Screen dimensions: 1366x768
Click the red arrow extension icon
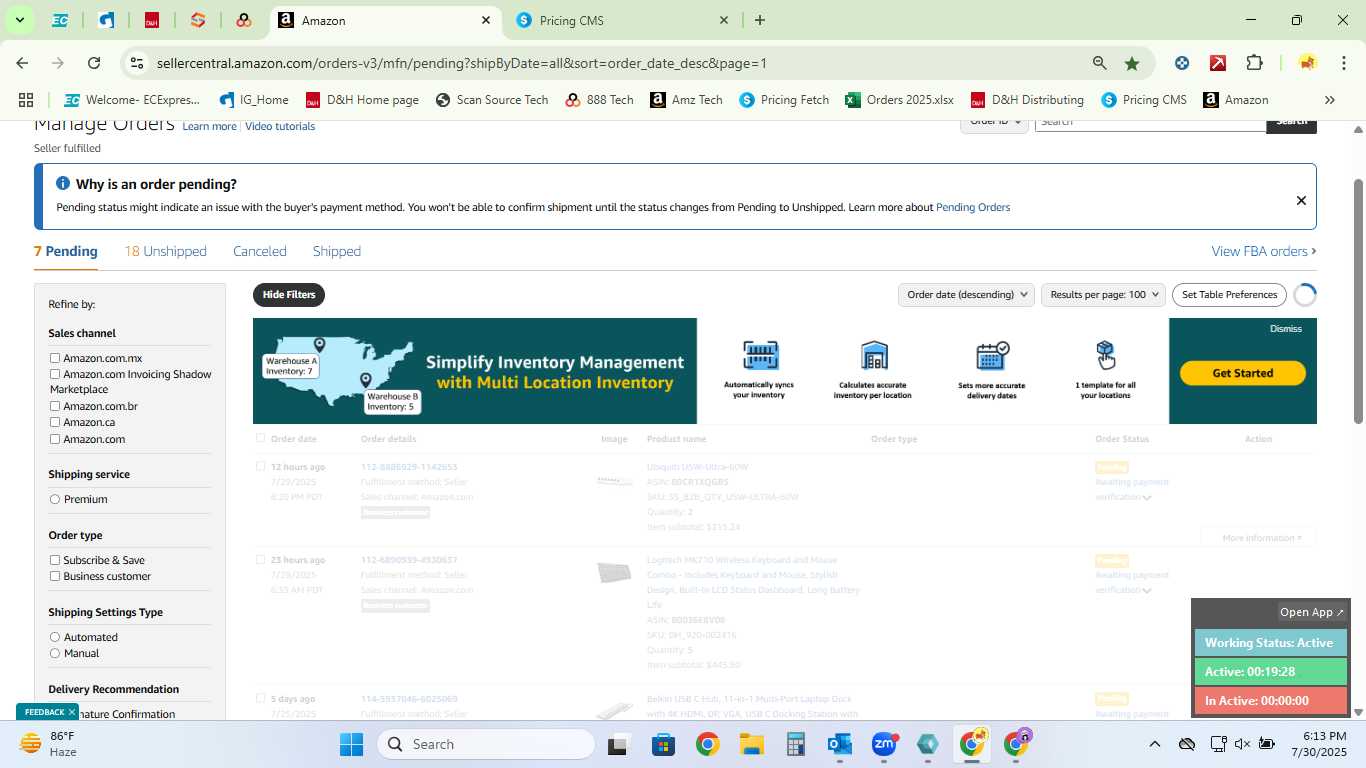click(1218, 63)
